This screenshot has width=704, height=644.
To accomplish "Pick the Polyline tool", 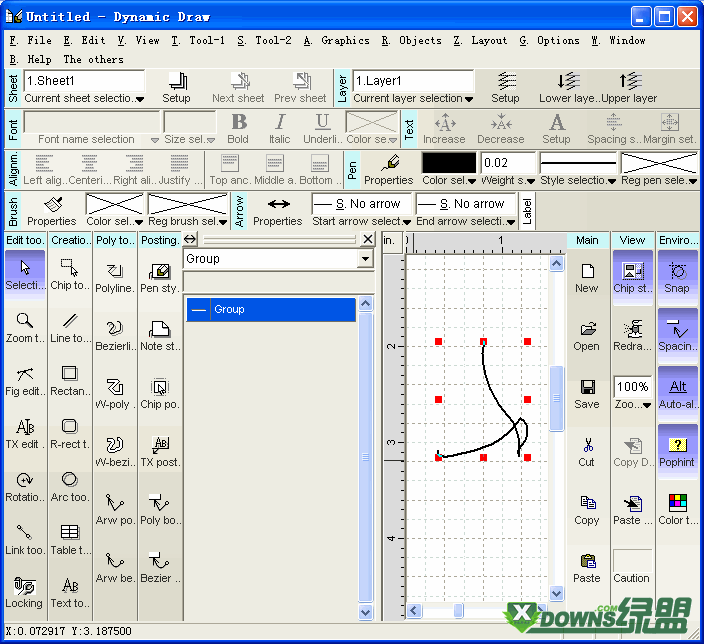I will point(115,278).
